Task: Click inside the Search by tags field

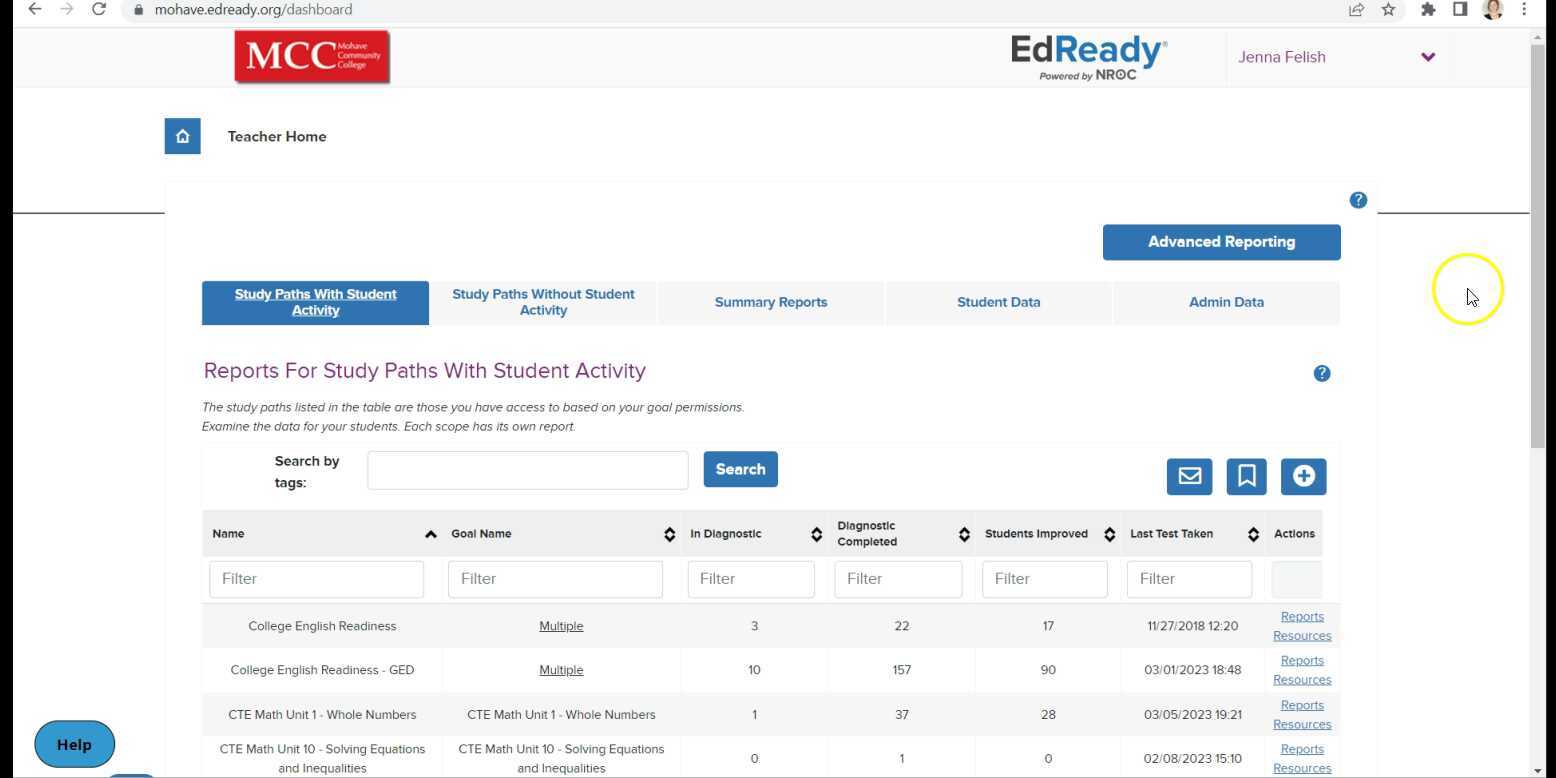Action: (x=527, y=470)
